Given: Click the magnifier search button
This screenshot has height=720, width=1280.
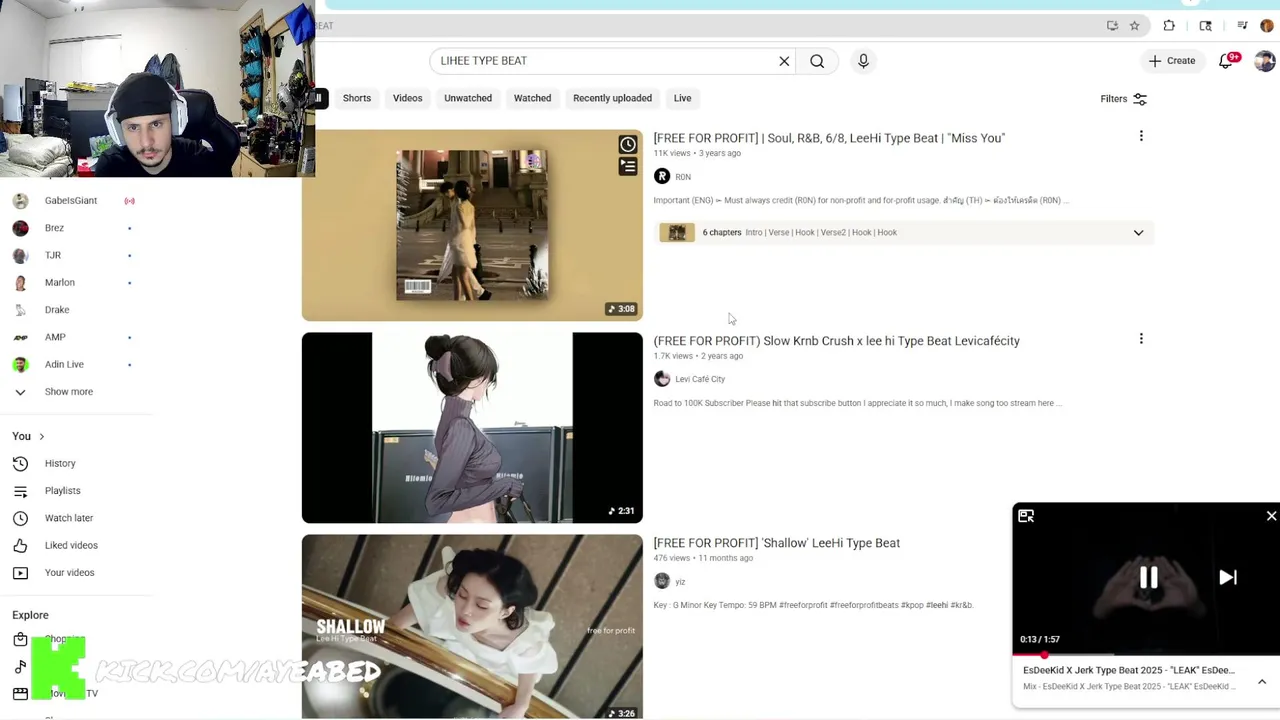Looking at the screenshot, I should click(x=817, y=61).
